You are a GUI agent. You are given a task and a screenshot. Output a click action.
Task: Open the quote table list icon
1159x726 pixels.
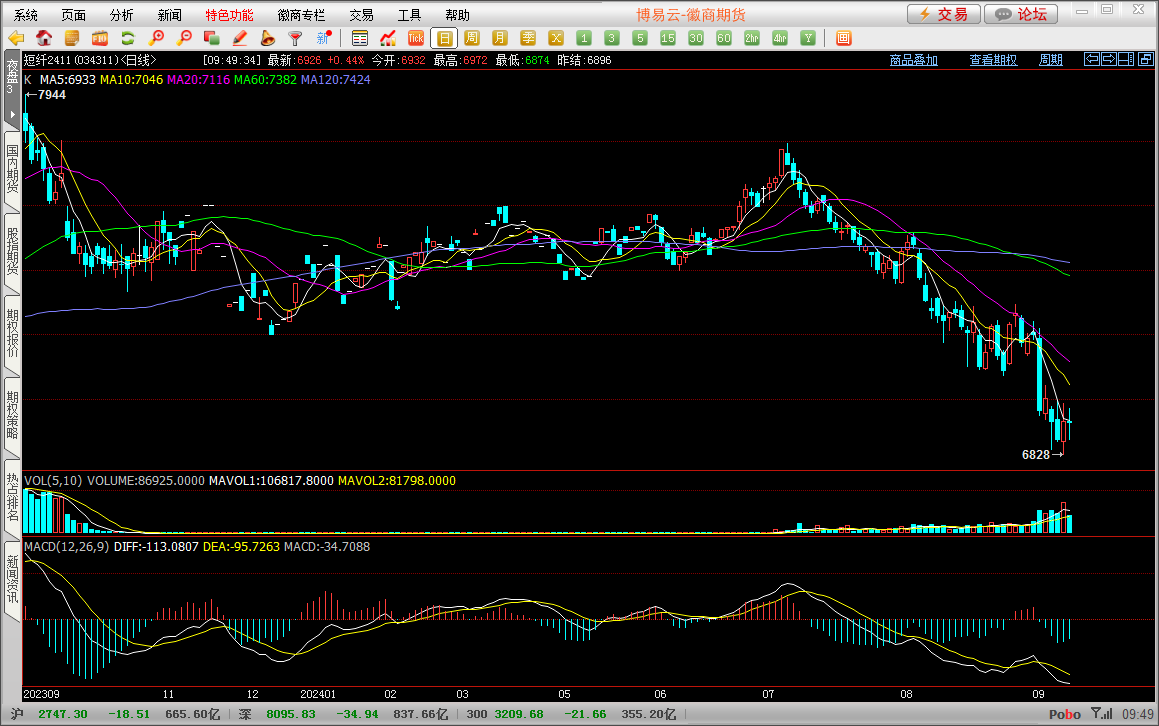(x=360, y=38)
